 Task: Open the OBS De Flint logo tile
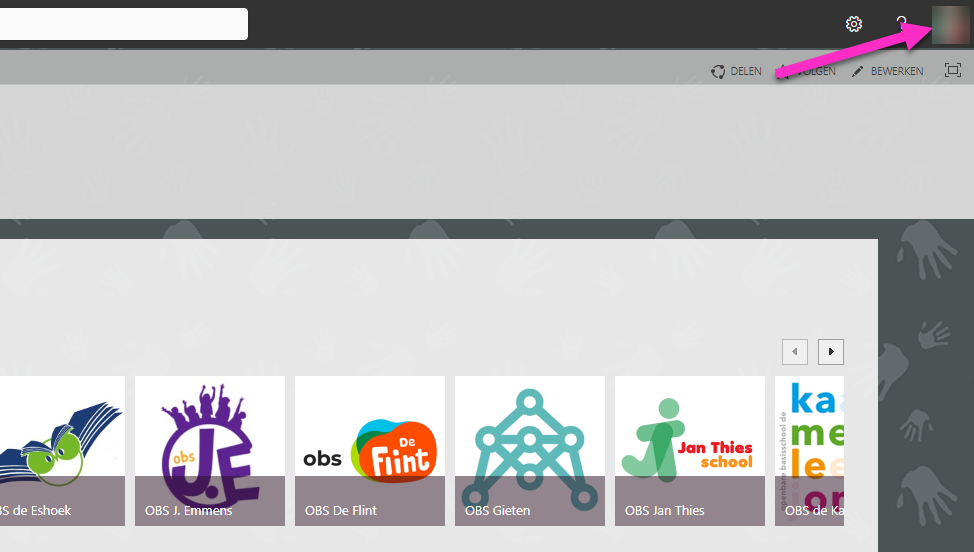(370, 451)
